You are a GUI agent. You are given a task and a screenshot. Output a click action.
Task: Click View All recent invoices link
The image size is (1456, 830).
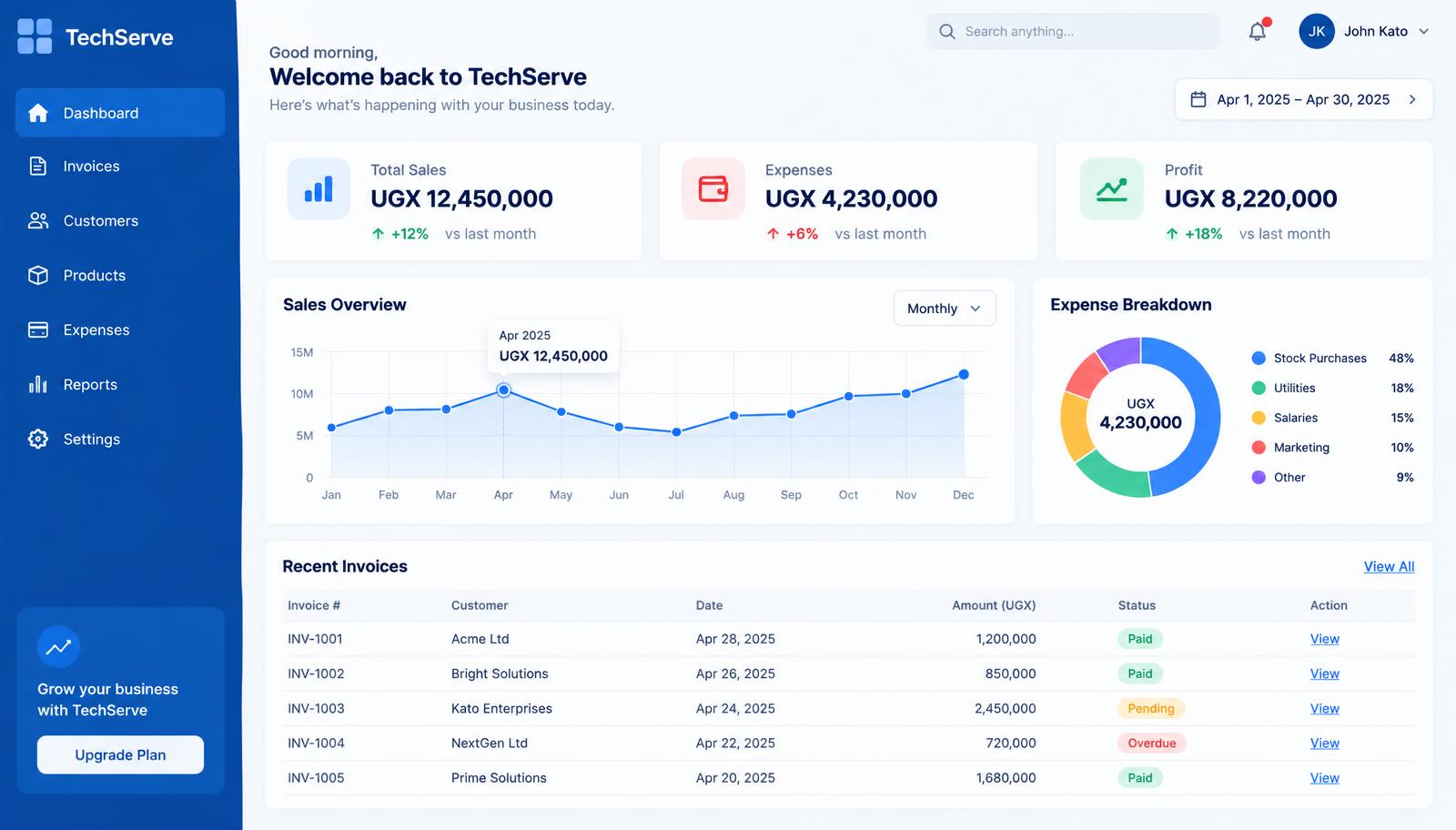(x=1389, y=566)
